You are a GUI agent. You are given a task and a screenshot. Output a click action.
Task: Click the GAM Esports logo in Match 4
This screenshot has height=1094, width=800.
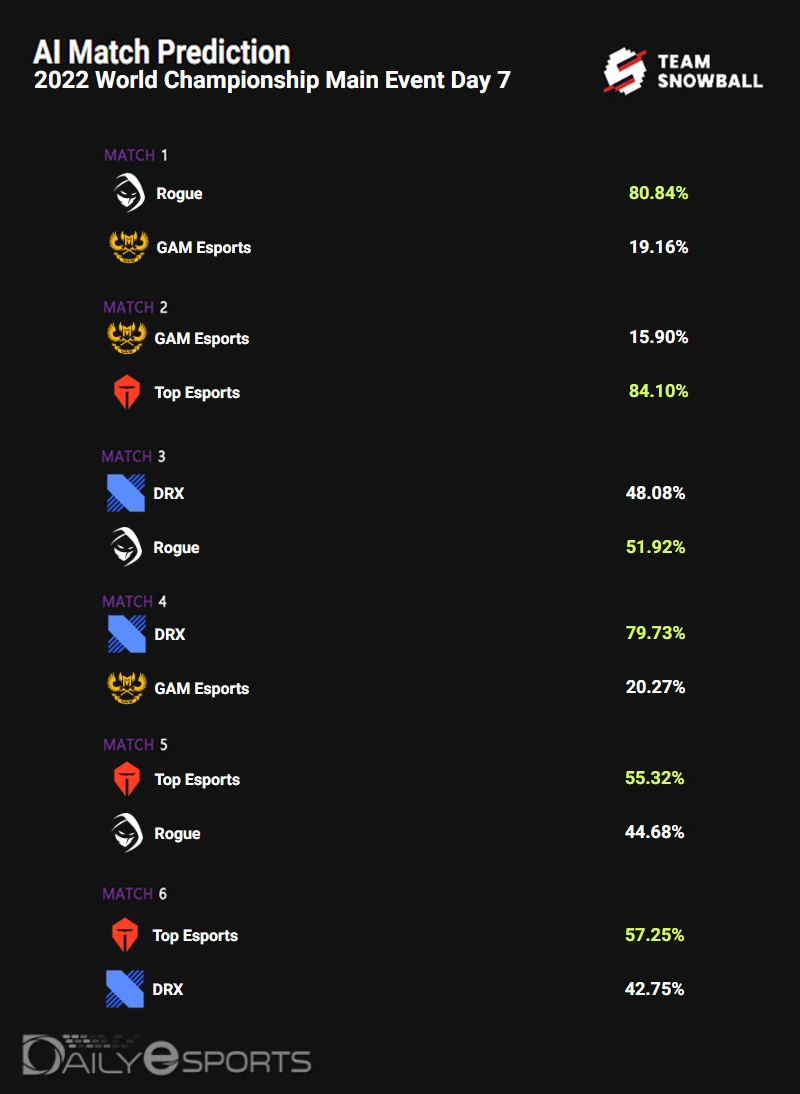click(127, 688)
